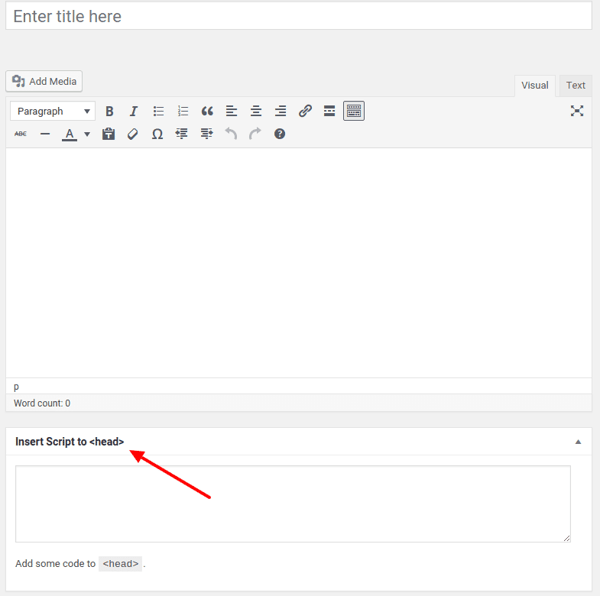Image resolution: width=600 pixels, height=596 pixels.
Task: Apply strikethrough formatting
Action: pyautogui.click(x=21, y=134)
